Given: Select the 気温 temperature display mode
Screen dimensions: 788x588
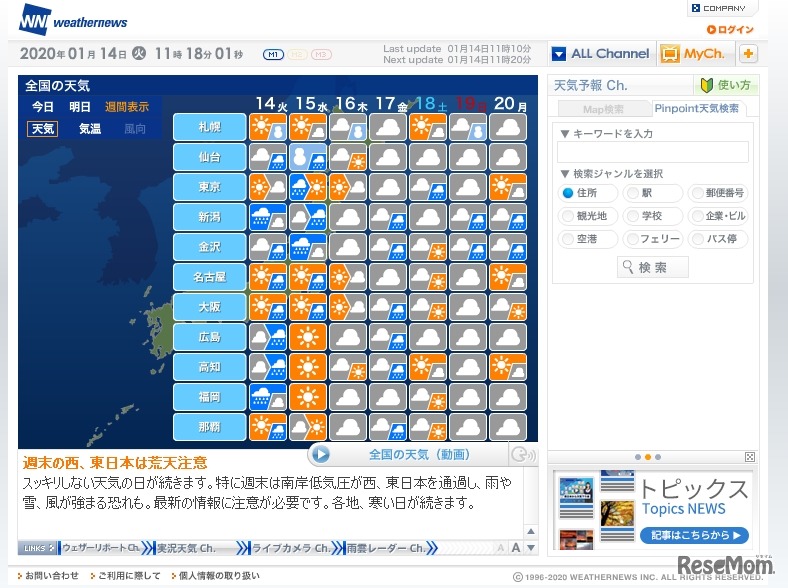Looking at the screenshot, I should [x=90, y=129].
